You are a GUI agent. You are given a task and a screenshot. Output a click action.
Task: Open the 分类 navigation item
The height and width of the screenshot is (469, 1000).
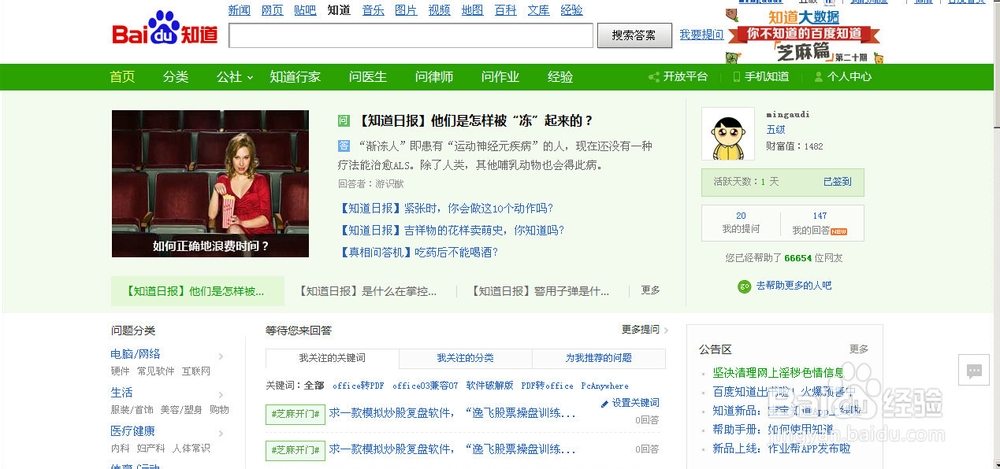click(175, 77)
